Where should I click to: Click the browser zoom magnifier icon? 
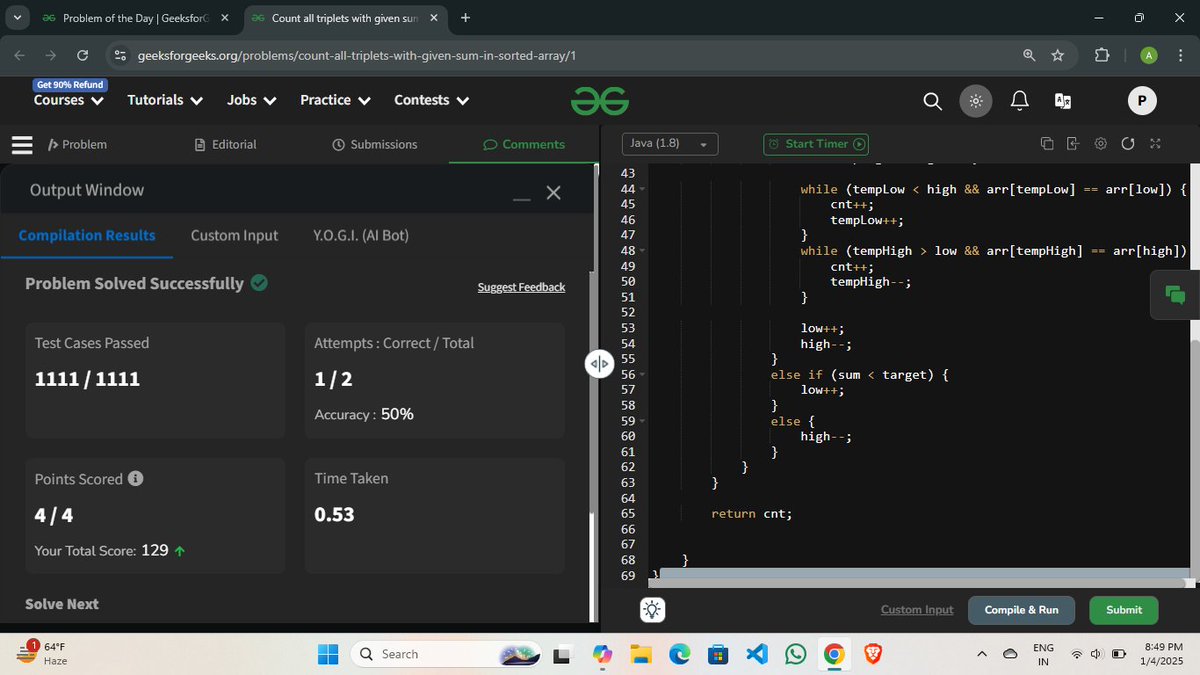(1029, 55)
